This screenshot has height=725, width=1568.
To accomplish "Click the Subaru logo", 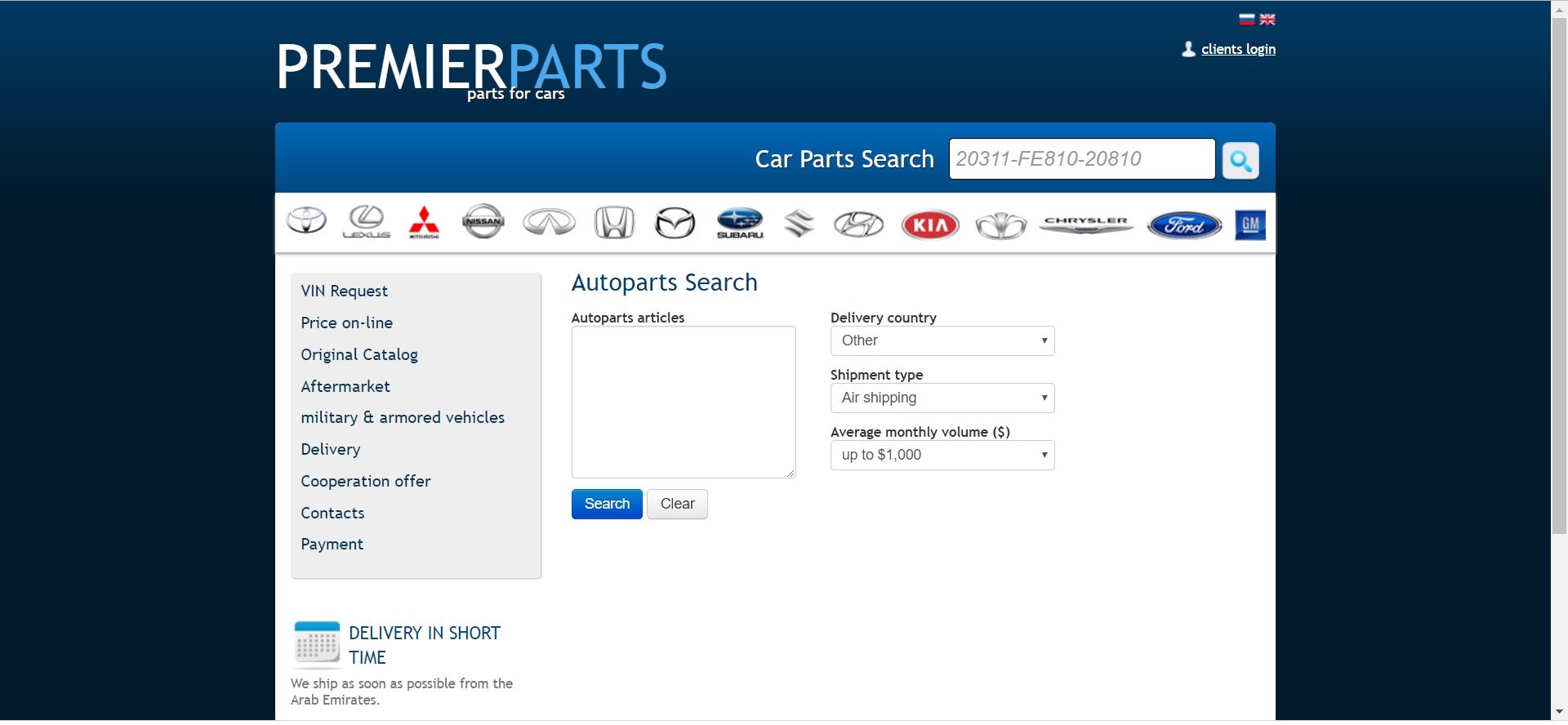I will (740, 222).
